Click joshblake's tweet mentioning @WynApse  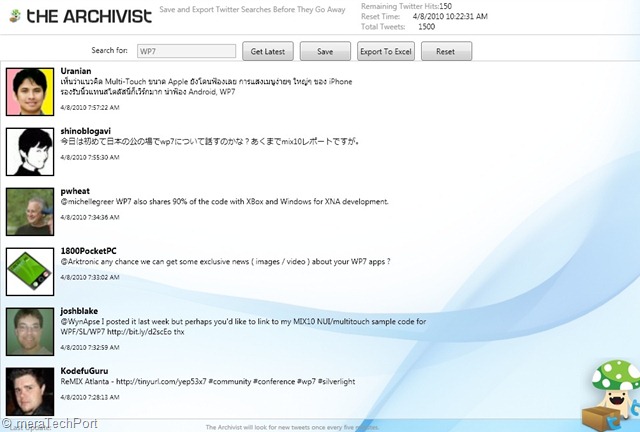[243, 327]
